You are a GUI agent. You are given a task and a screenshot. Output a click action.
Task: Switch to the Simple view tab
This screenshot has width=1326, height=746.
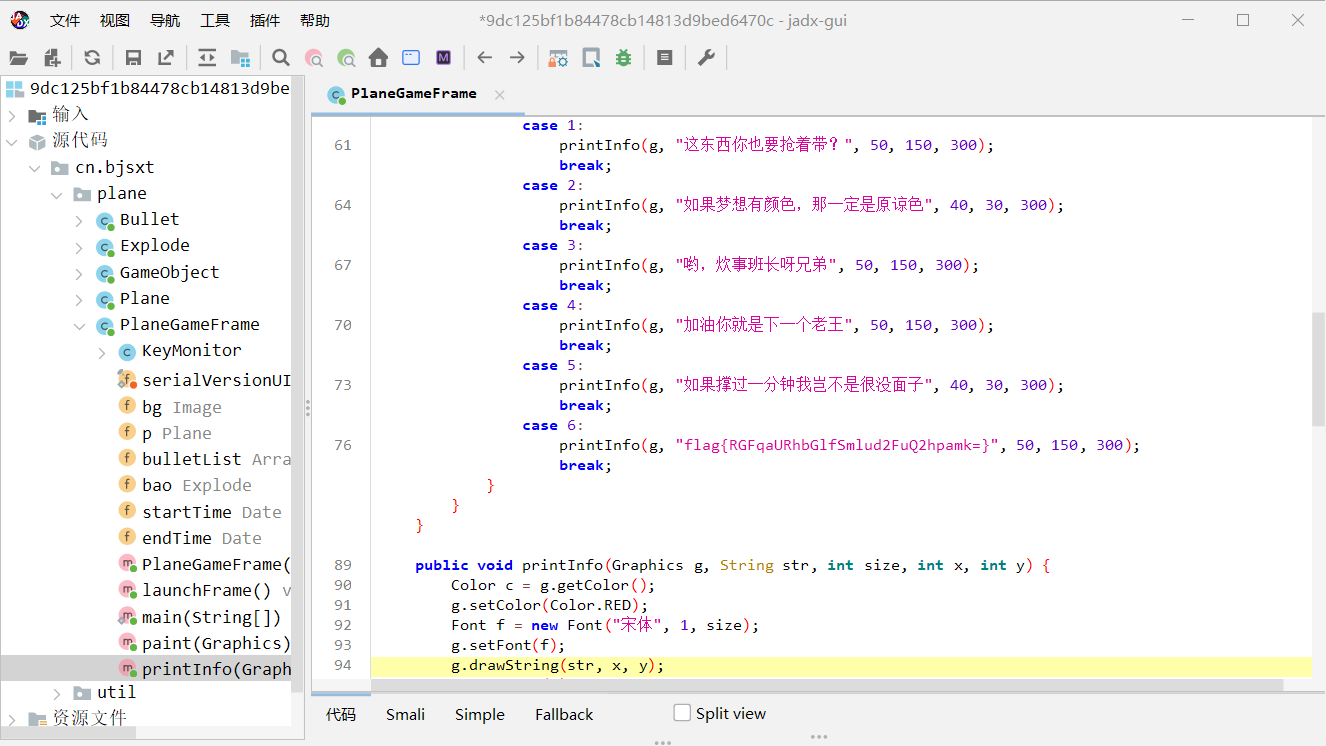pos(480,714)
